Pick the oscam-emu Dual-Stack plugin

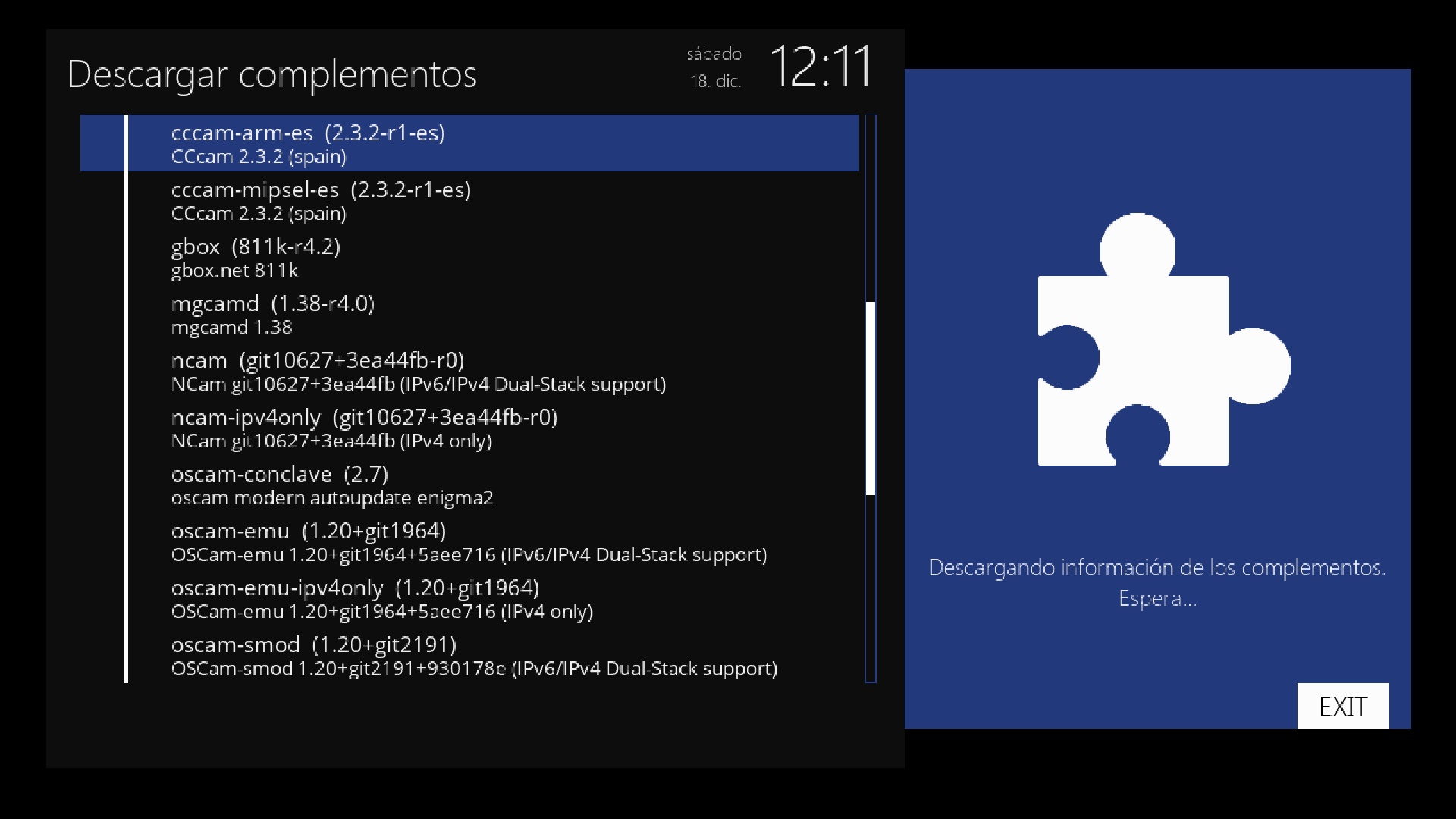tap(469, 541)
